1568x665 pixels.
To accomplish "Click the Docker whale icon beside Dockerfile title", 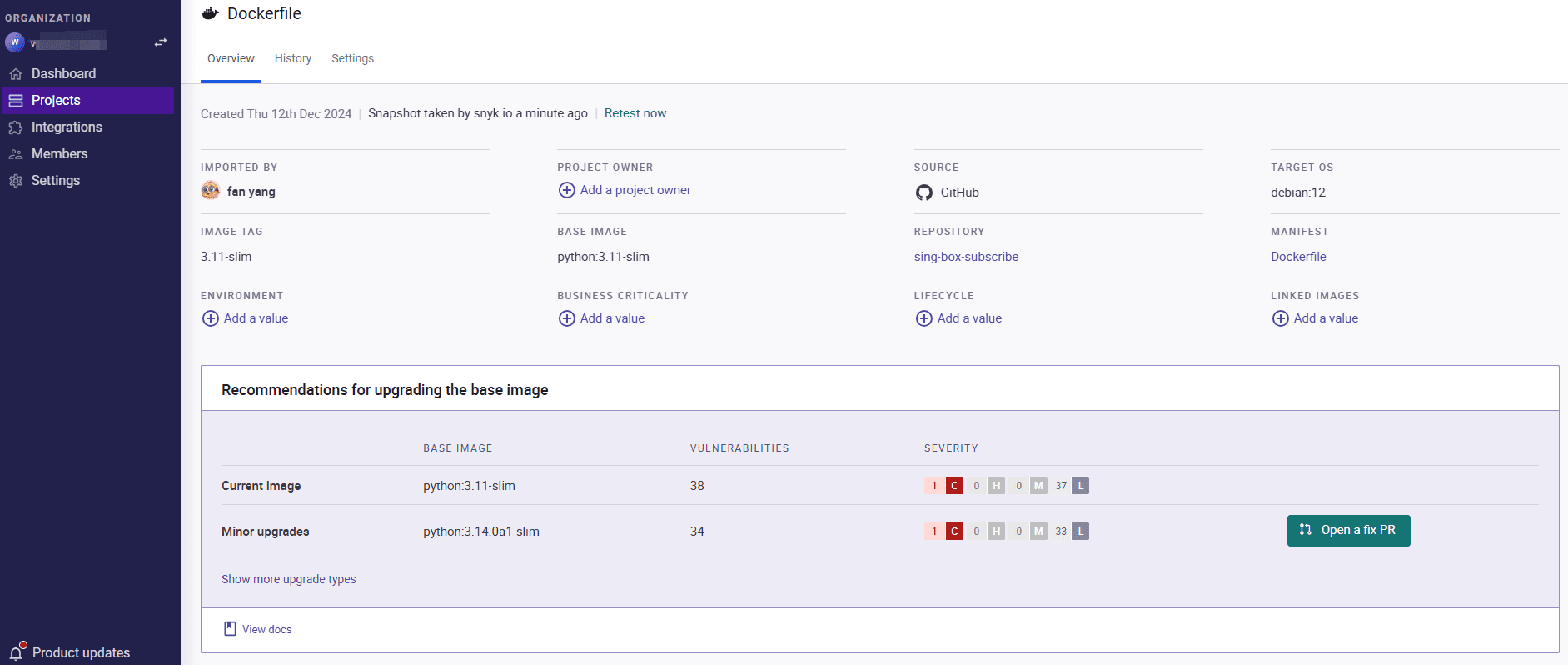I will pos(211,13).
